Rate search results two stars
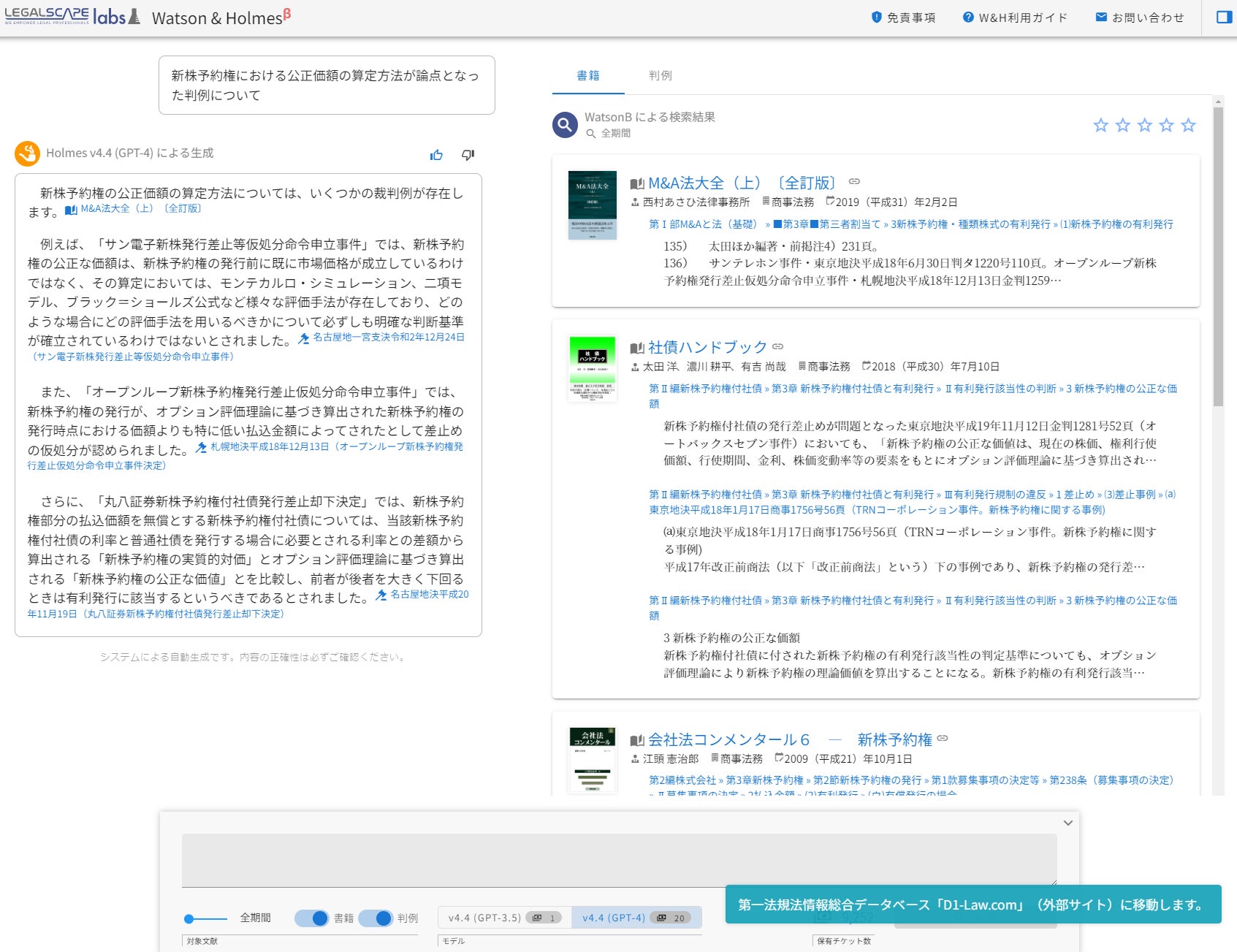The height and width of the screenshot is (952, 1237). (x=1123, y=125)
